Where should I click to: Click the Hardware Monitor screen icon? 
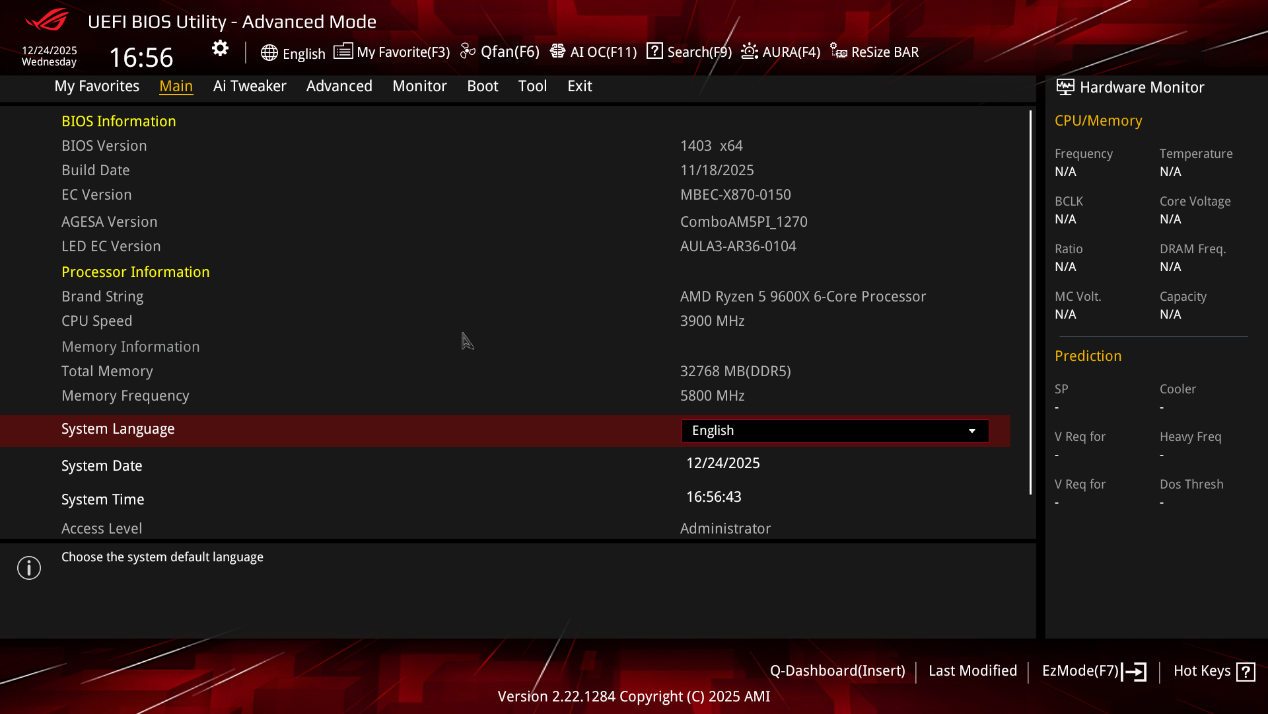click(1065, 87)
